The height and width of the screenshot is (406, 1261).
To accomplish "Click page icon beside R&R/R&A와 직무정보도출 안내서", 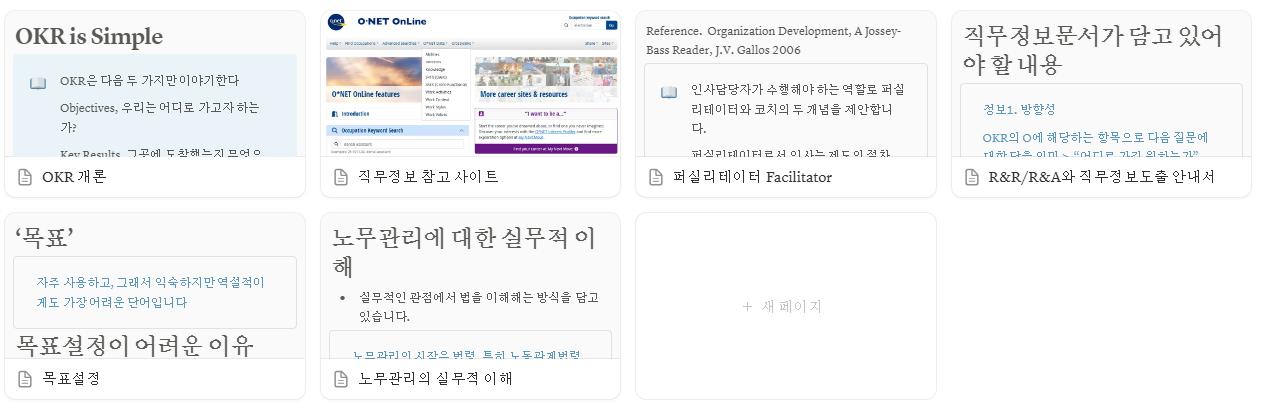I will point(972,177).
